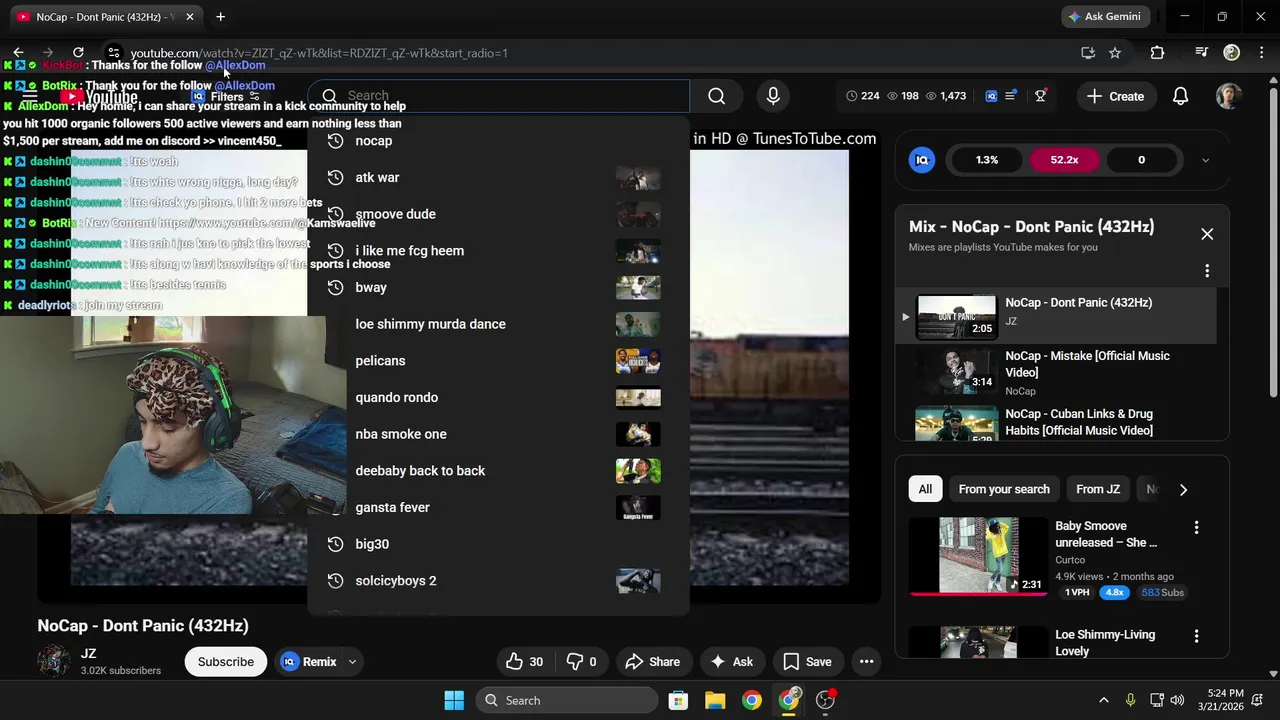Click the YouTube search input field
The height and width of the screenshot is (720, 1280).
click(498, 96)
